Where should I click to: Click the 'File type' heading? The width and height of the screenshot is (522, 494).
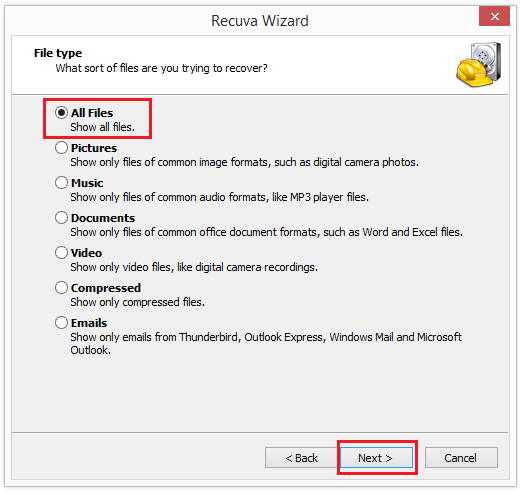58,53
